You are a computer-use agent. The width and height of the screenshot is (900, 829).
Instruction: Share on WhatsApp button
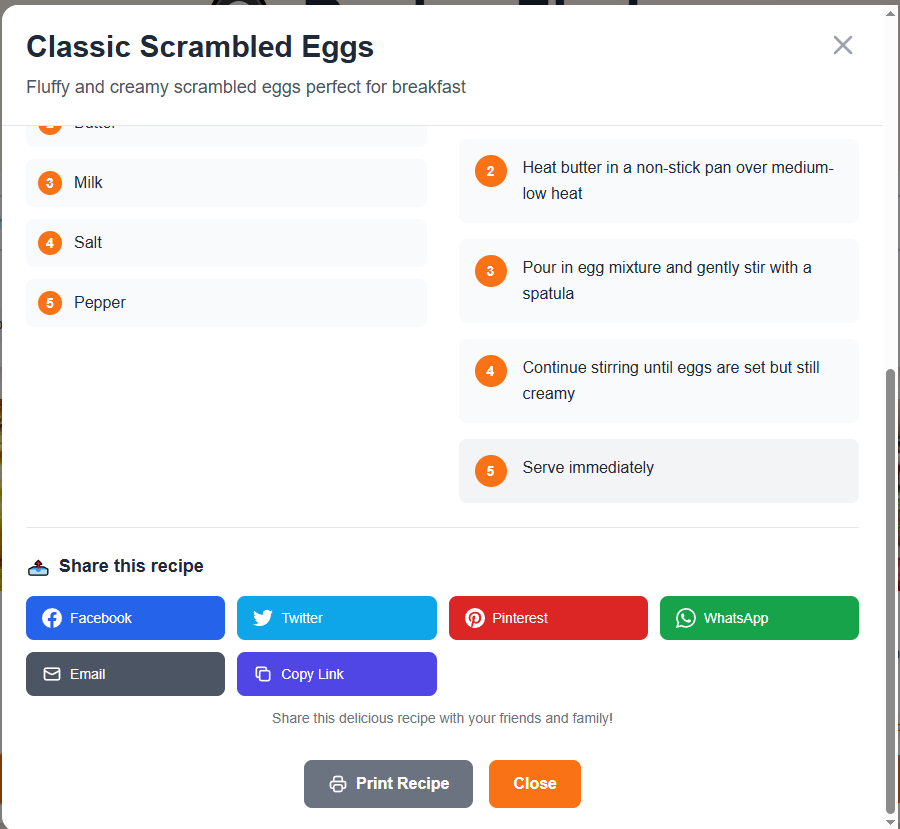(759, 618)
